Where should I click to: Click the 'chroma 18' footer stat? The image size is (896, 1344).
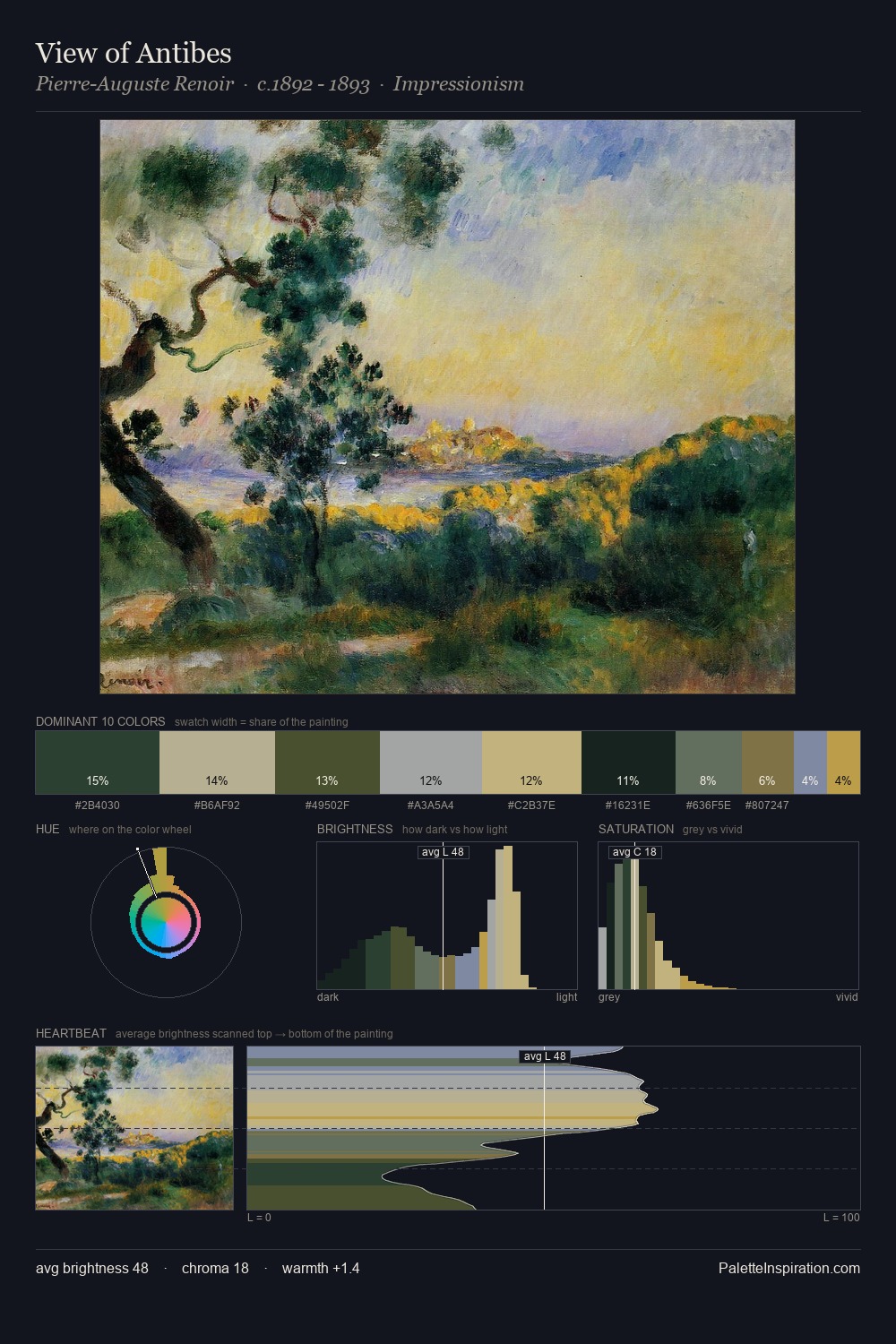click(215, 1268)
